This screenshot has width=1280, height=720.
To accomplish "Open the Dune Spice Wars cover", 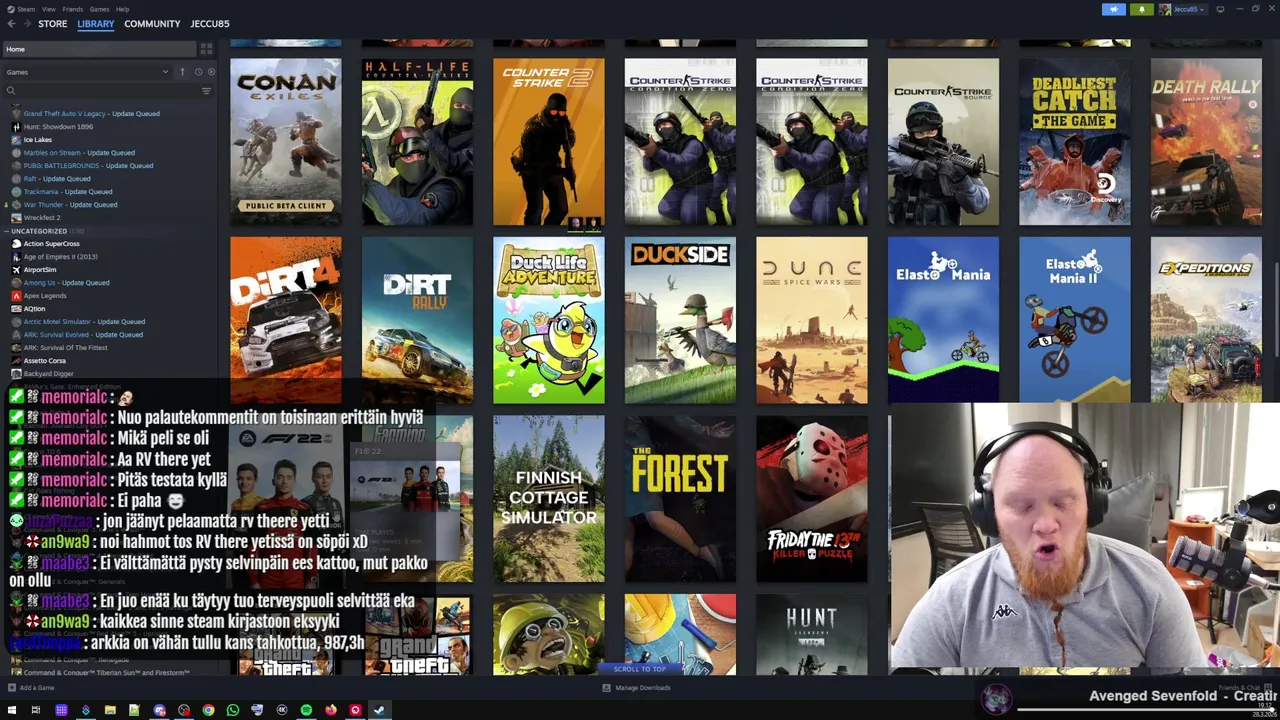I will point(812,320).
